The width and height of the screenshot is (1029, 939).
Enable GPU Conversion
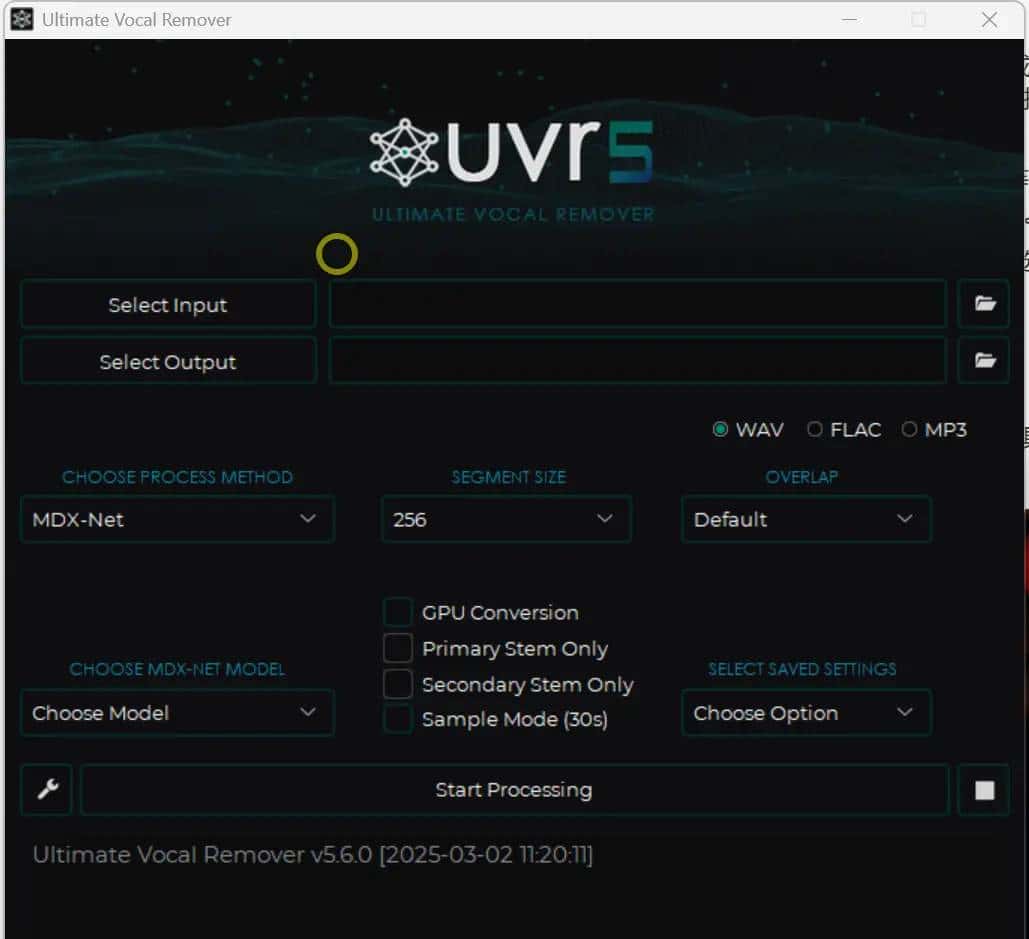398,611
